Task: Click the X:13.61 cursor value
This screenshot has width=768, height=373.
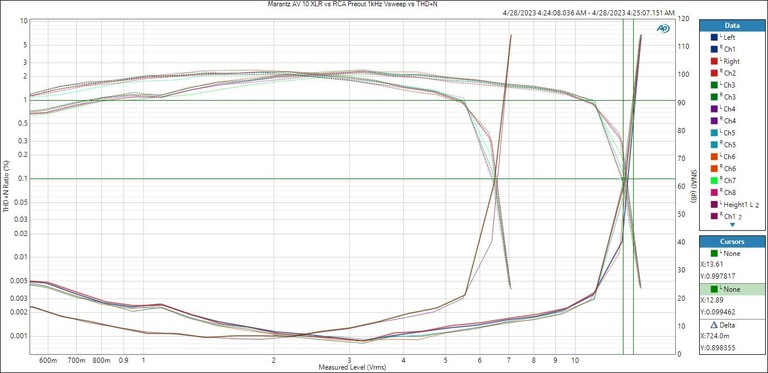Action: [x=713, y=264]
